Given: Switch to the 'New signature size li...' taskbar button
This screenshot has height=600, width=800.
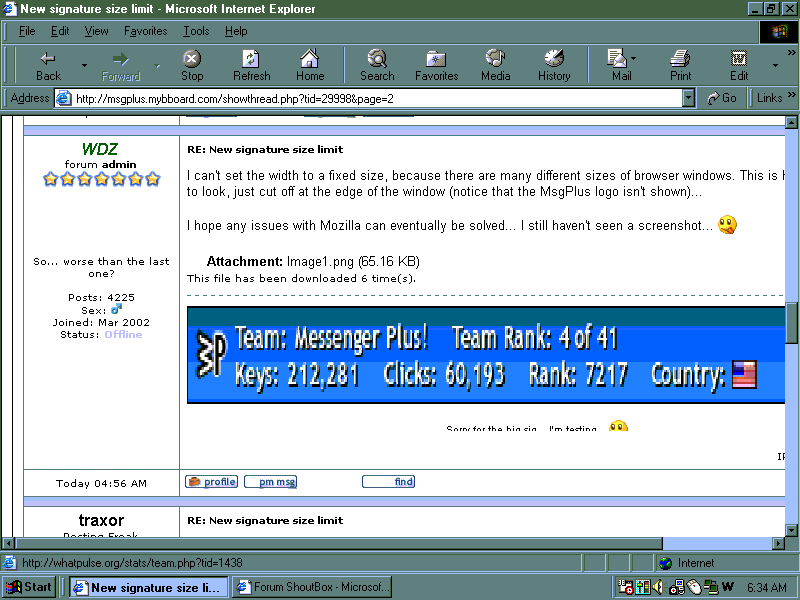Looking at the screenshot, I should (x=149, y=587).
